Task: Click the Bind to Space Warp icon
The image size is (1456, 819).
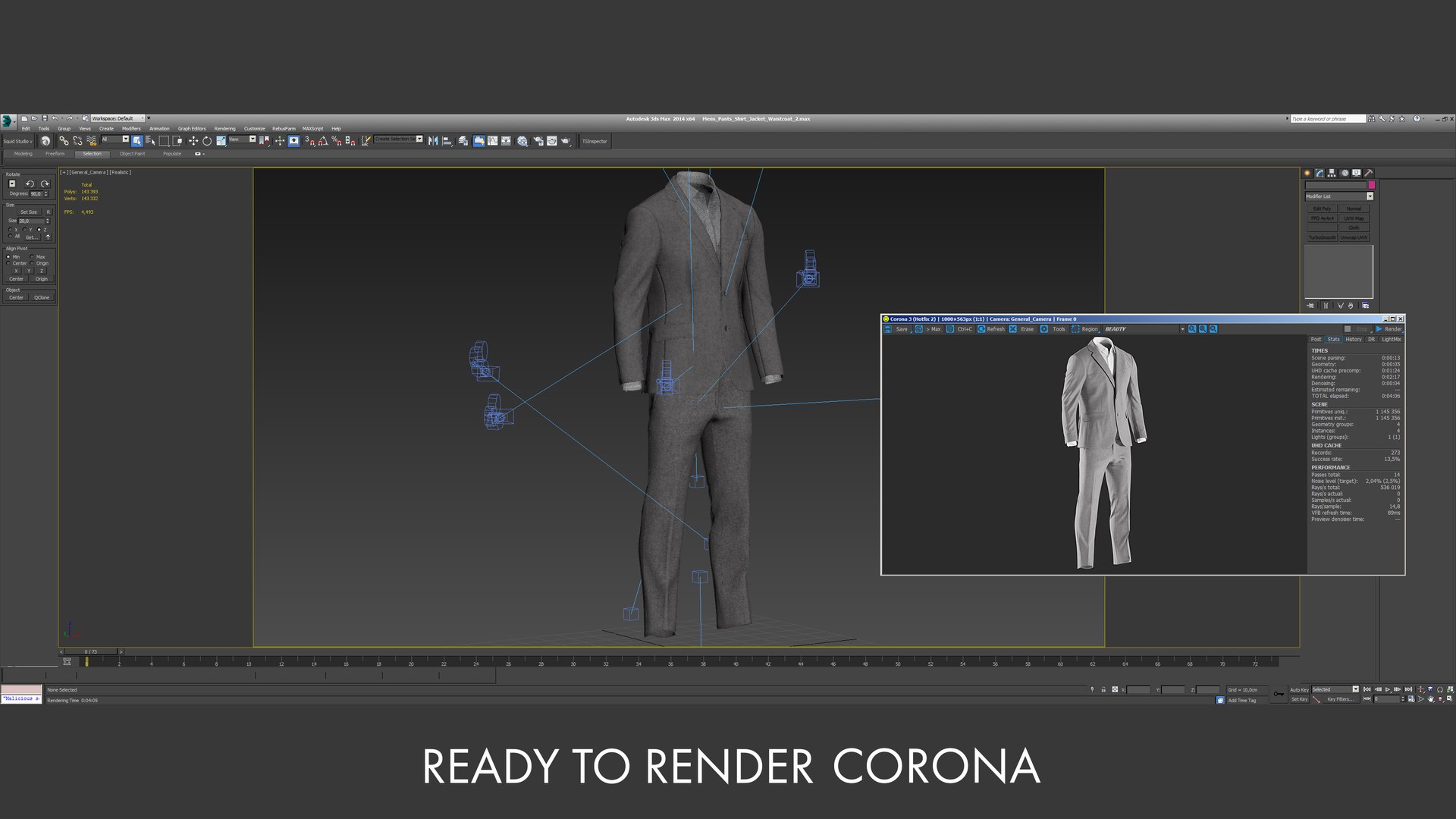Action: click(x=91, y=141)
